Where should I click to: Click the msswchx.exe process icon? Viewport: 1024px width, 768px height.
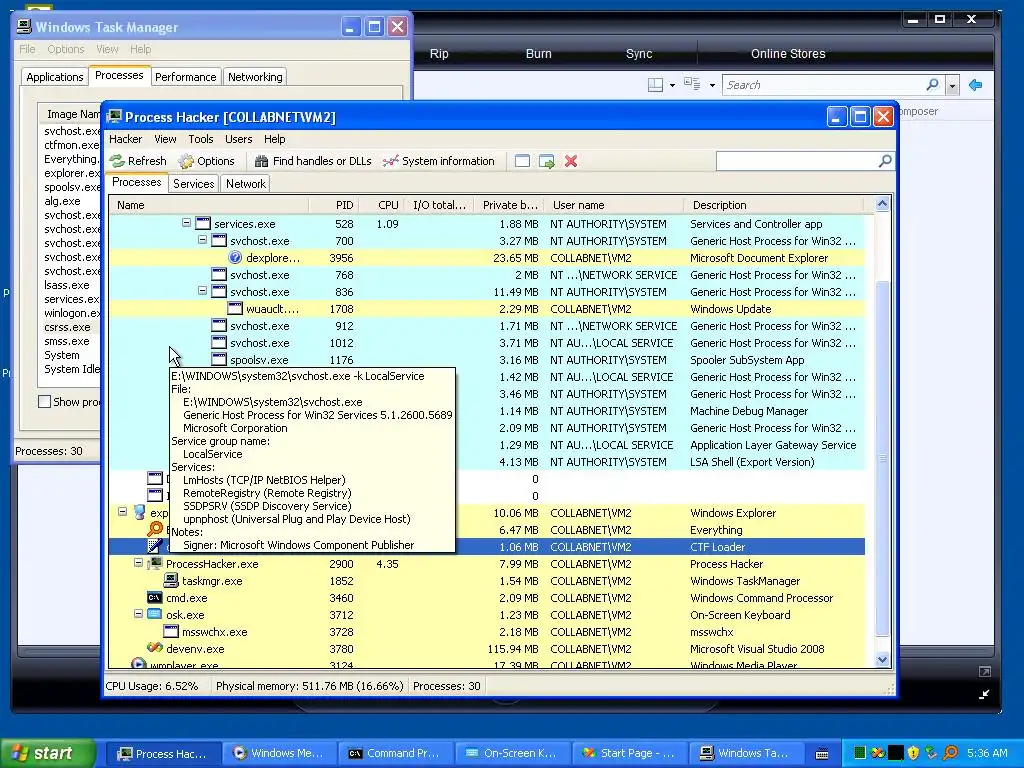pyautogui.click(x=171, y=632)
